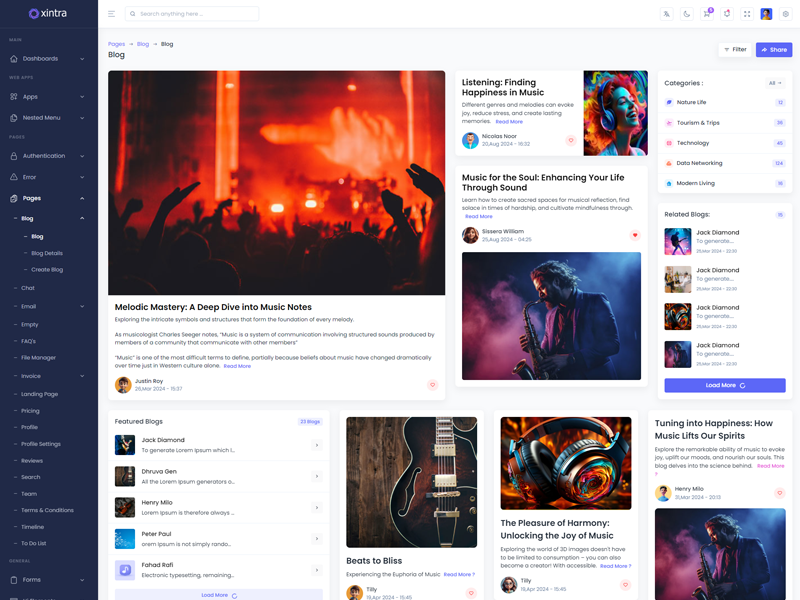Viewport: 800px width, 600px height.
Task: Open the All dropdown in Categories
Action: coord(775,83)
